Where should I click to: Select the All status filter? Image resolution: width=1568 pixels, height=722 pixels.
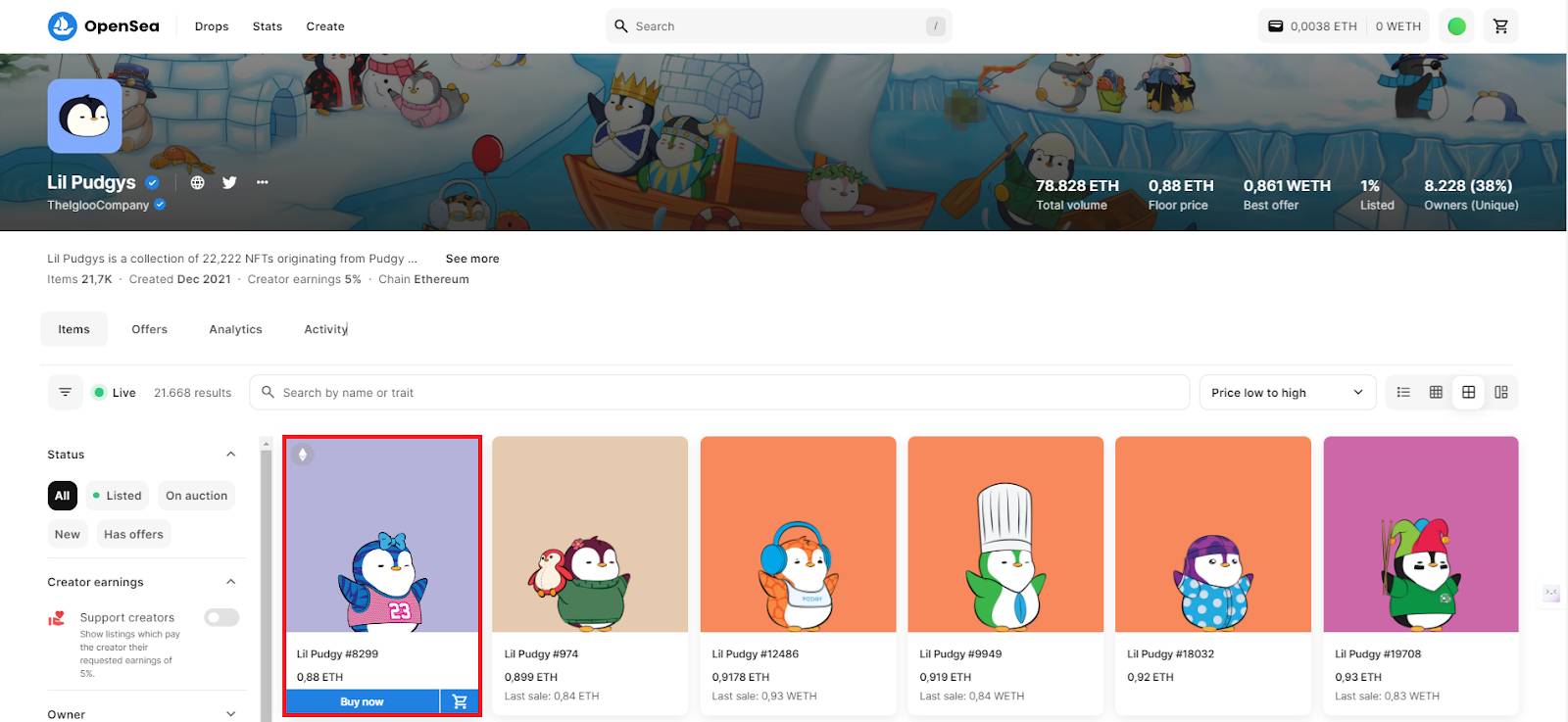pos(62,496)
